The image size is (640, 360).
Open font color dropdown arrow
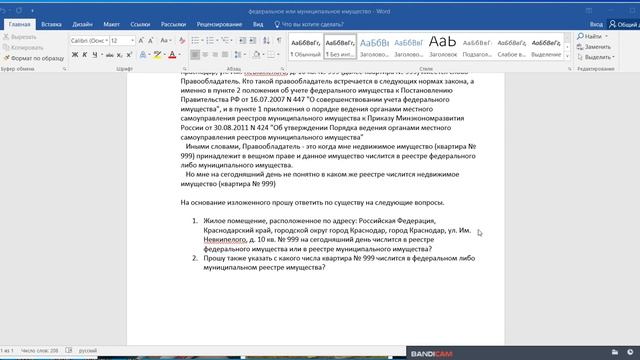(179, 54)
